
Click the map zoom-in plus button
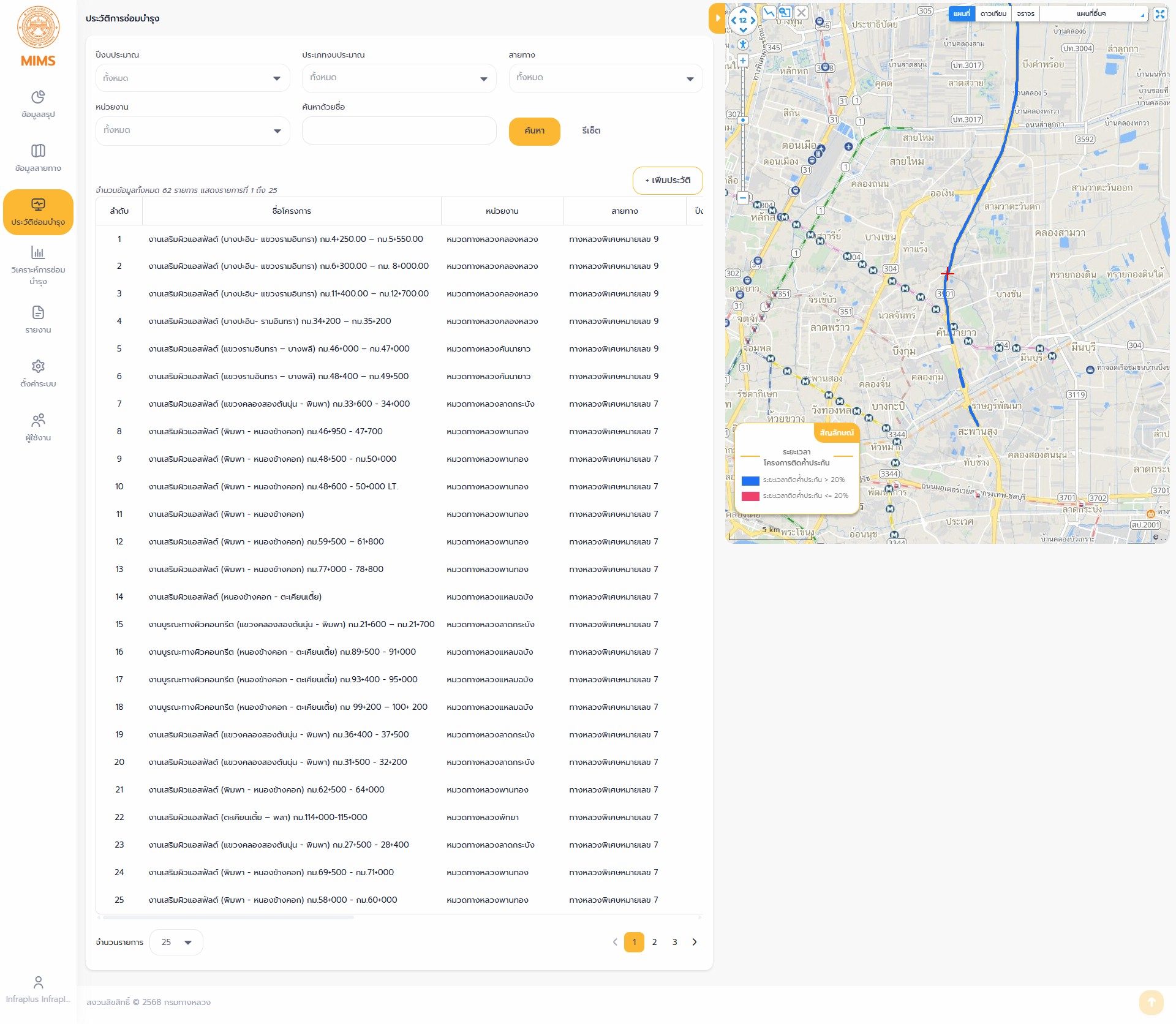pyautogui.click(x=743, y=61)
